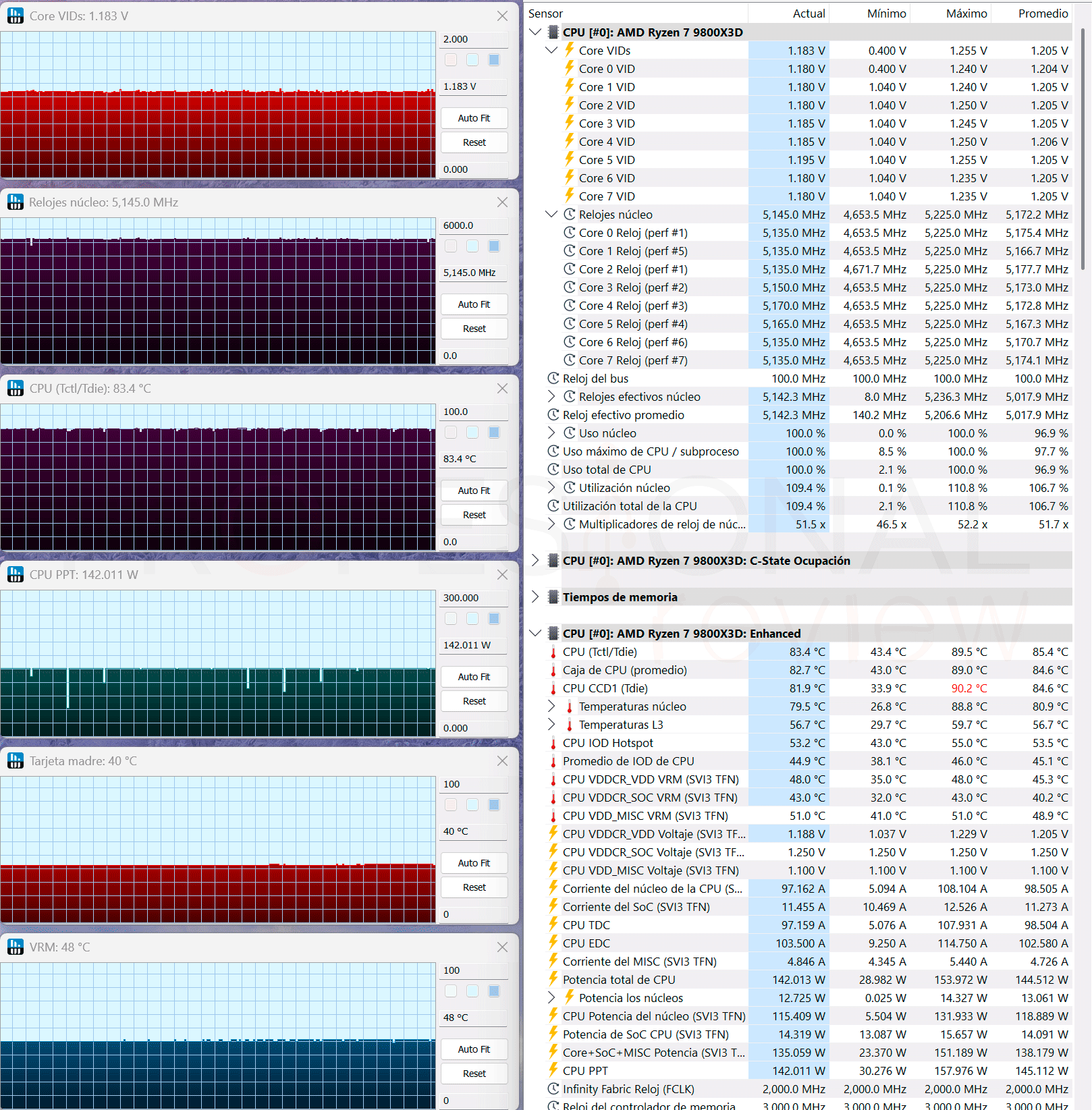Click the clock icon beside Core 4 Reloj

pyautogui.click(x=570, y=305)
